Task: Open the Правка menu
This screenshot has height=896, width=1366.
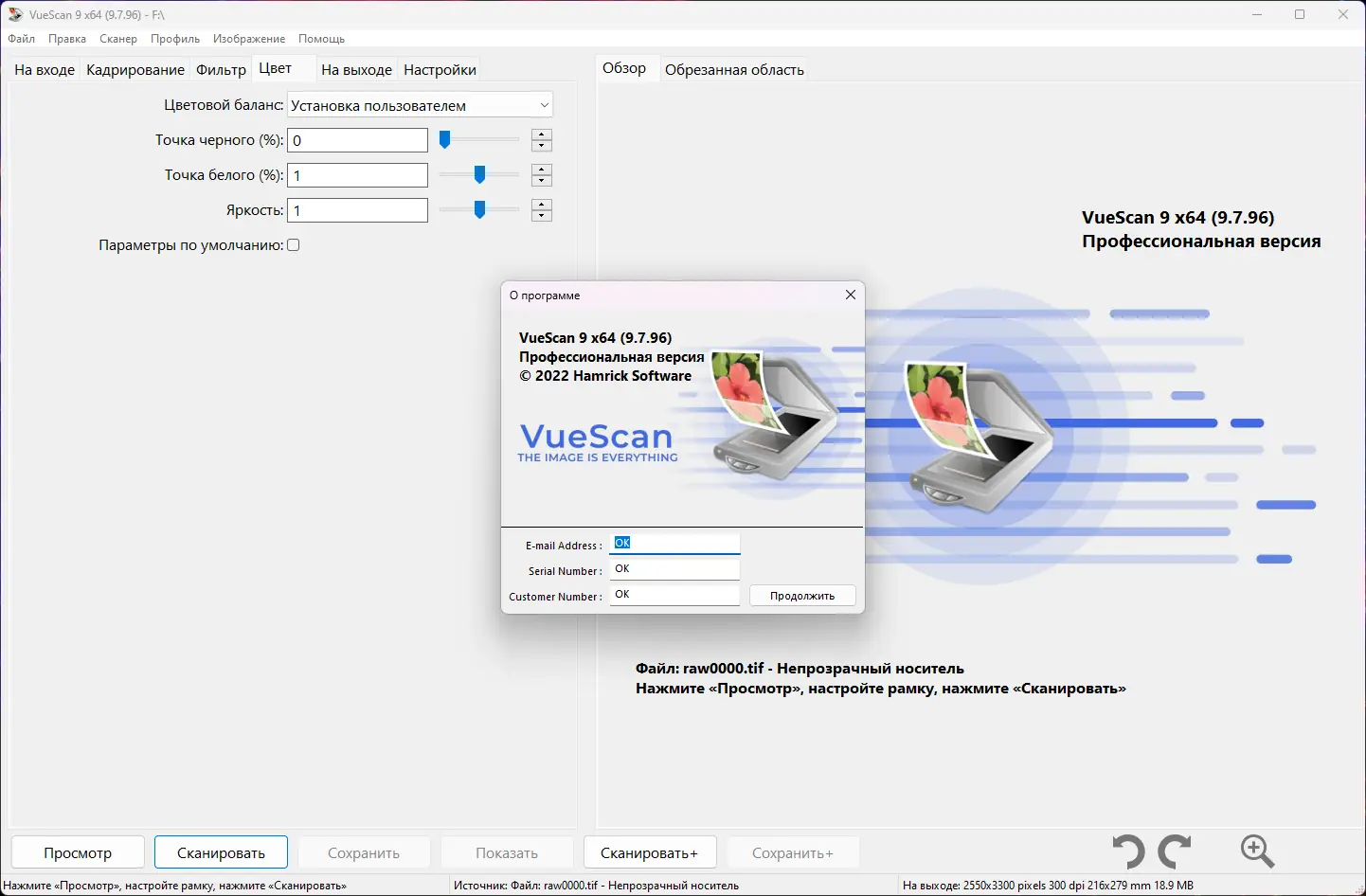Action: 67,39
